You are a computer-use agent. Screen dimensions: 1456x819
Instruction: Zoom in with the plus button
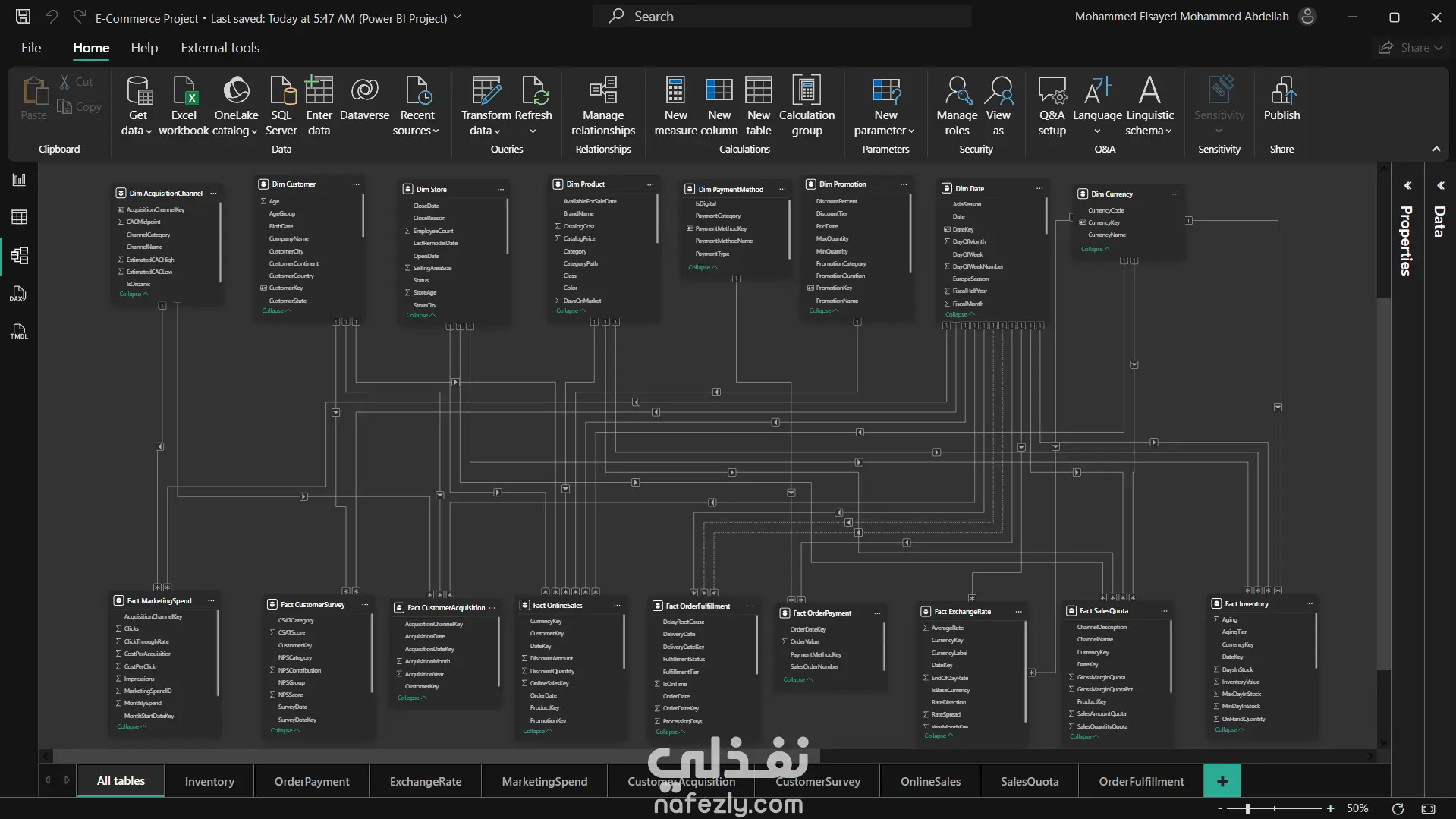click(x=1330, y=809)
